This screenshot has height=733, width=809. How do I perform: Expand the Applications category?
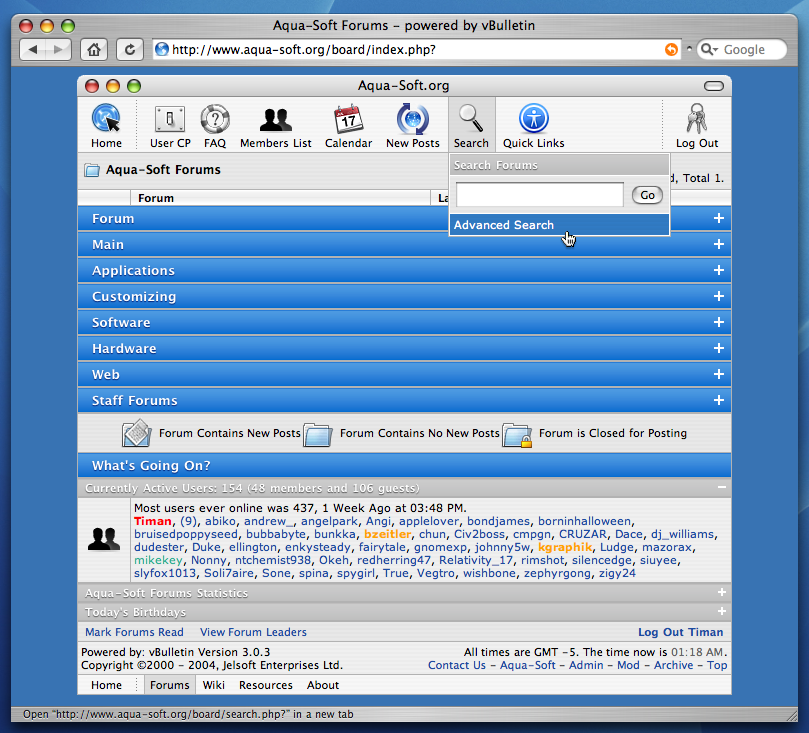tap(719, 270)
